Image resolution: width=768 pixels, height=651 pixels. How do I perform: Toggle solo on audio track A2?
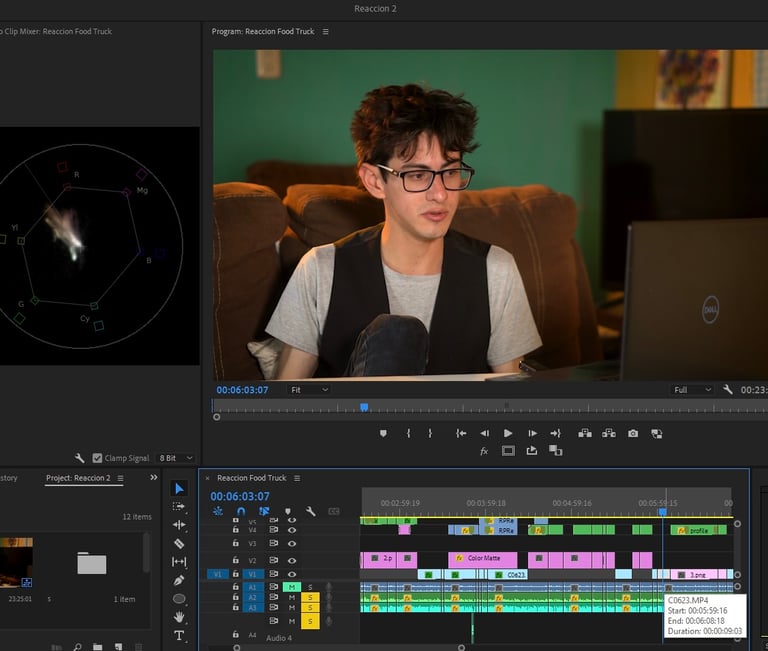[310, 597]
